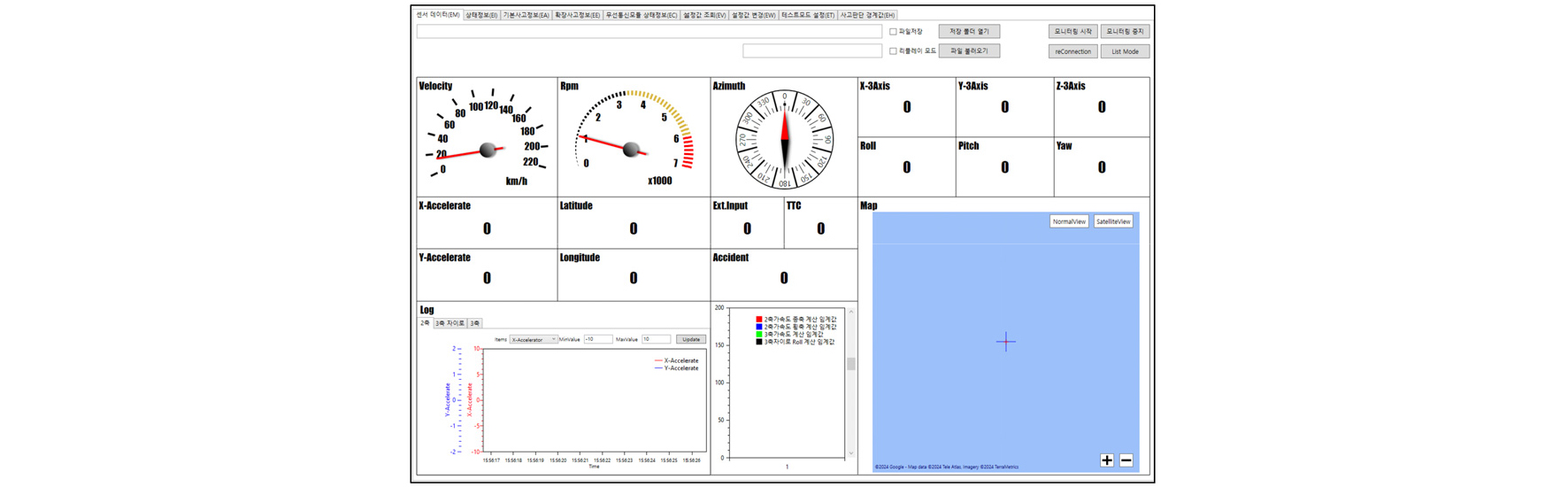Click the MinValue input field
Viewport: 1568px width, 487px height.
(597, 339)
